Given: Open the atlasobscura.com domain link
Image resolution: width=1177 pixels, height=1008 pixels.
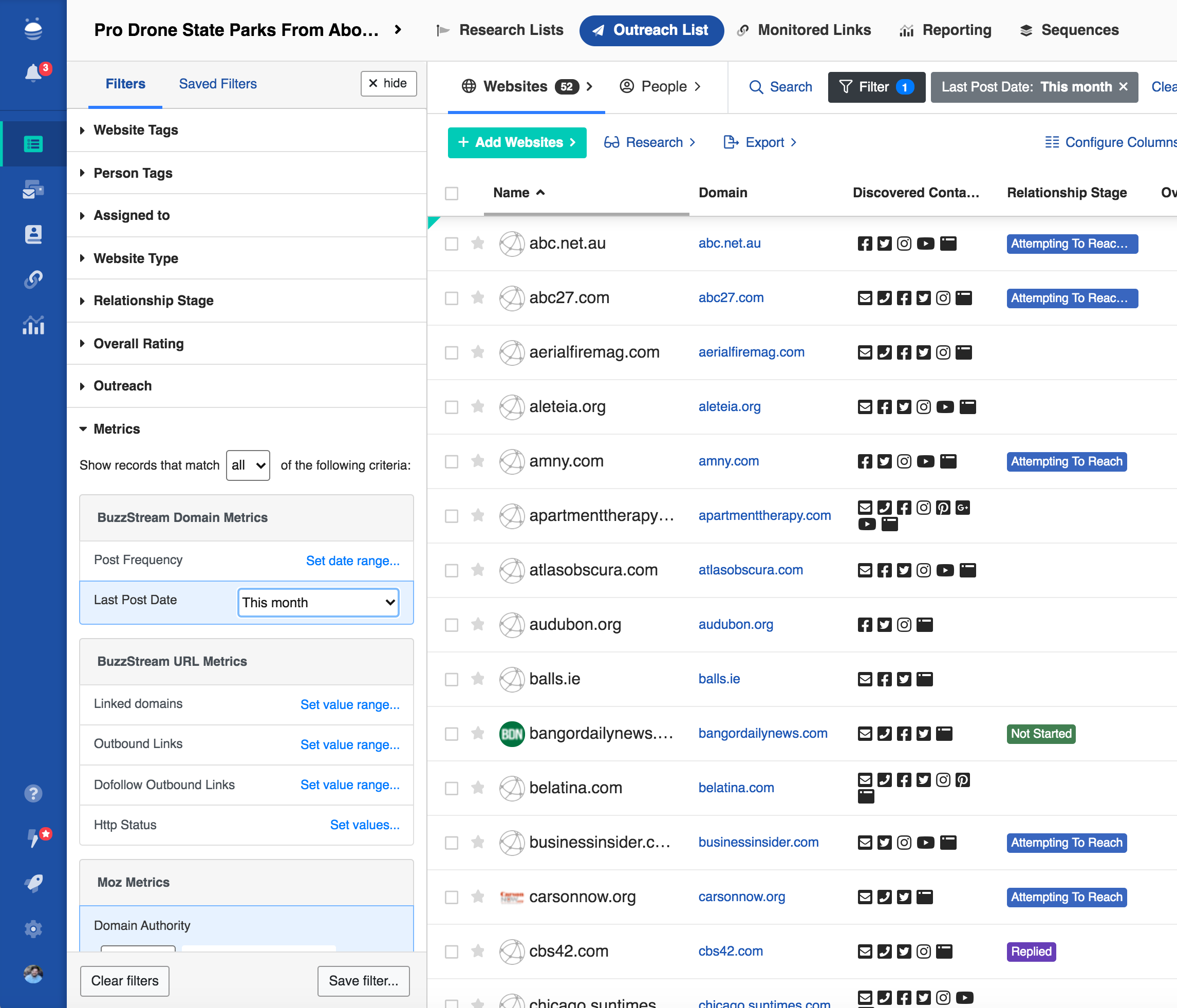Looking at the screenshot, I should tap(751, 570).
